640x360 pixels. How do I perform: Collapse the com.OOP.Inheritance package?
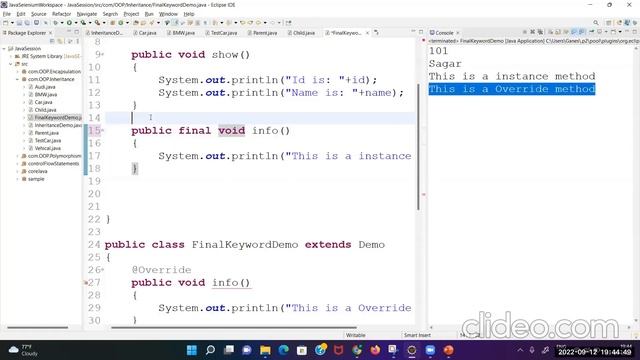click(18, 80)
